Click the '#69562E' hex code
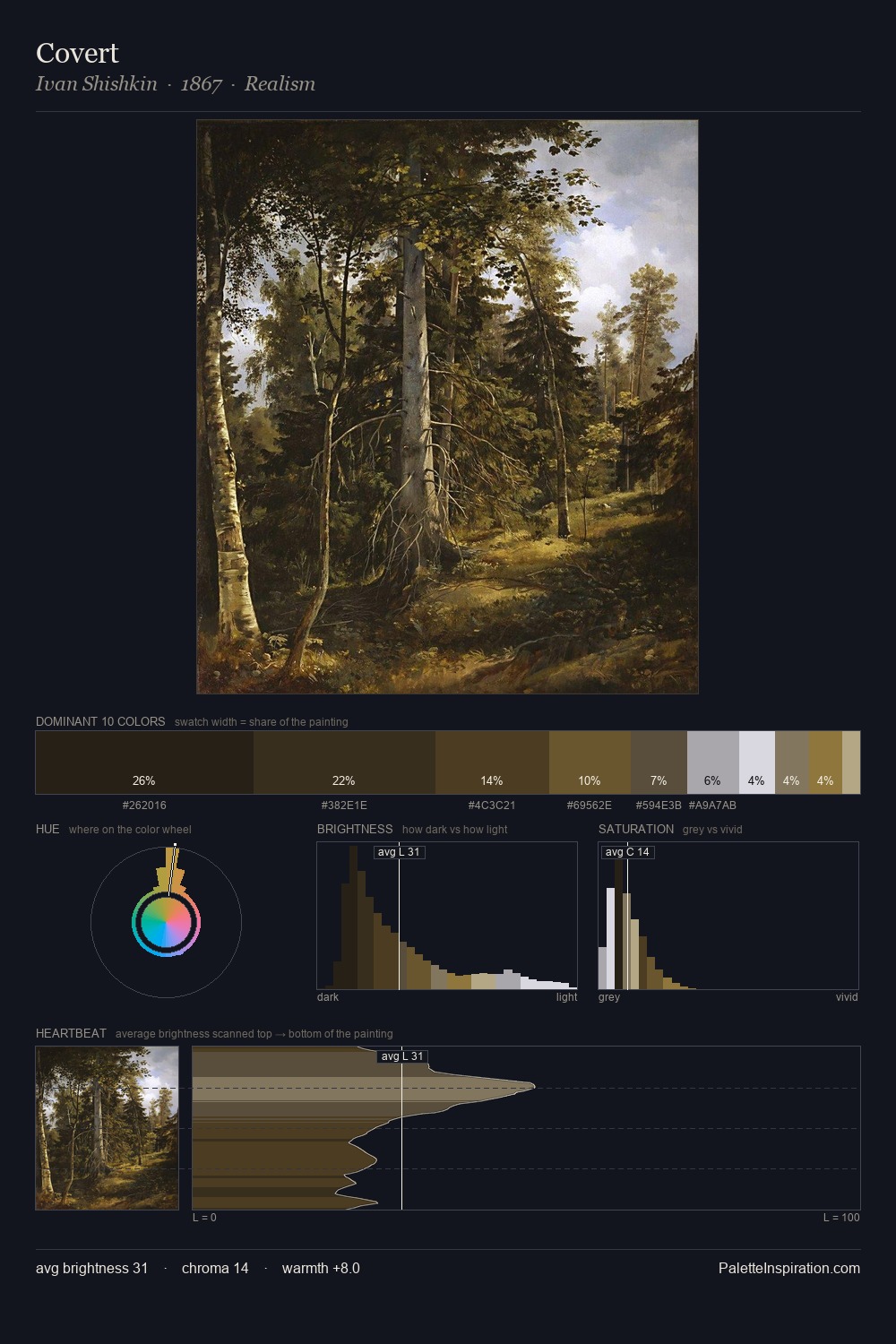Viewport: 896px width, 1344px height. [590, 806]
